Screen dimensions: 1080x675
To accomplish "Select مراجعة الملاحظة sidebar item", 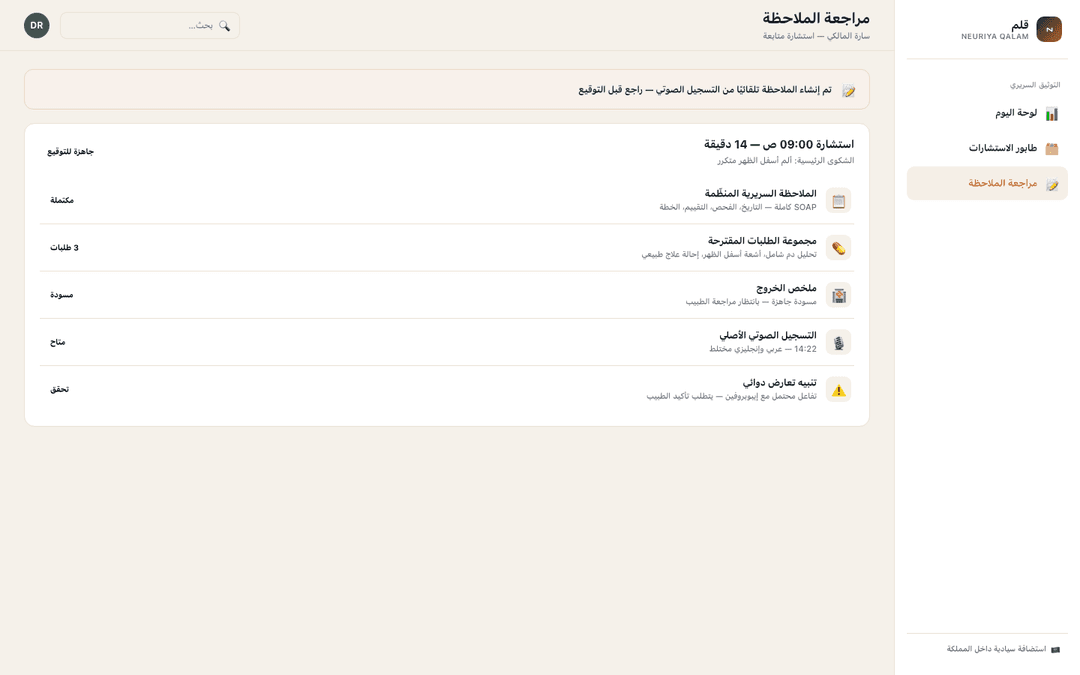I will pyautogui.click(x=987, y=184).
